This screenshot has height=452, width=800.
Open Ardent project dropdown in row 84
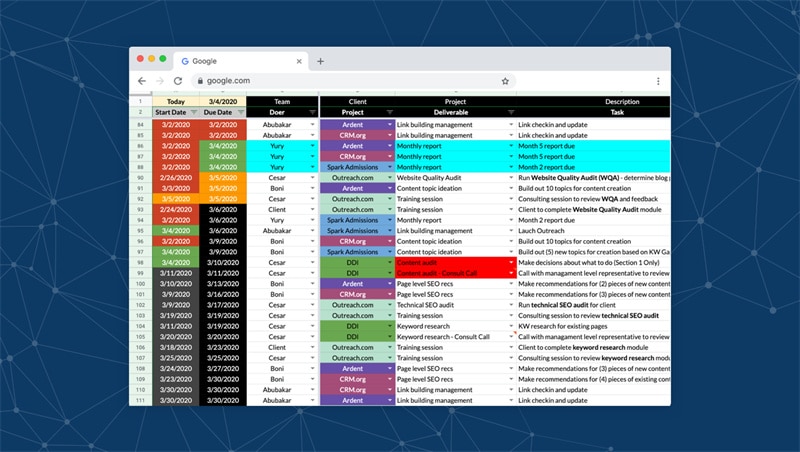pyautogui.click(x=390, y=124)
